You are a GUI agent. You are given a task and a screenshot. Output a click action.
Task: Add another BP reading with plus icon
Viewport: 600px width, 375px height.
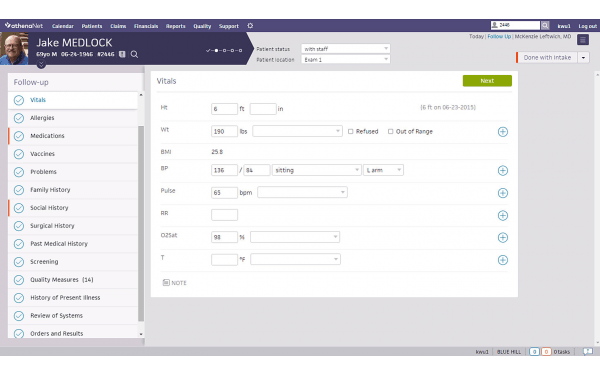tap(503, 170)
